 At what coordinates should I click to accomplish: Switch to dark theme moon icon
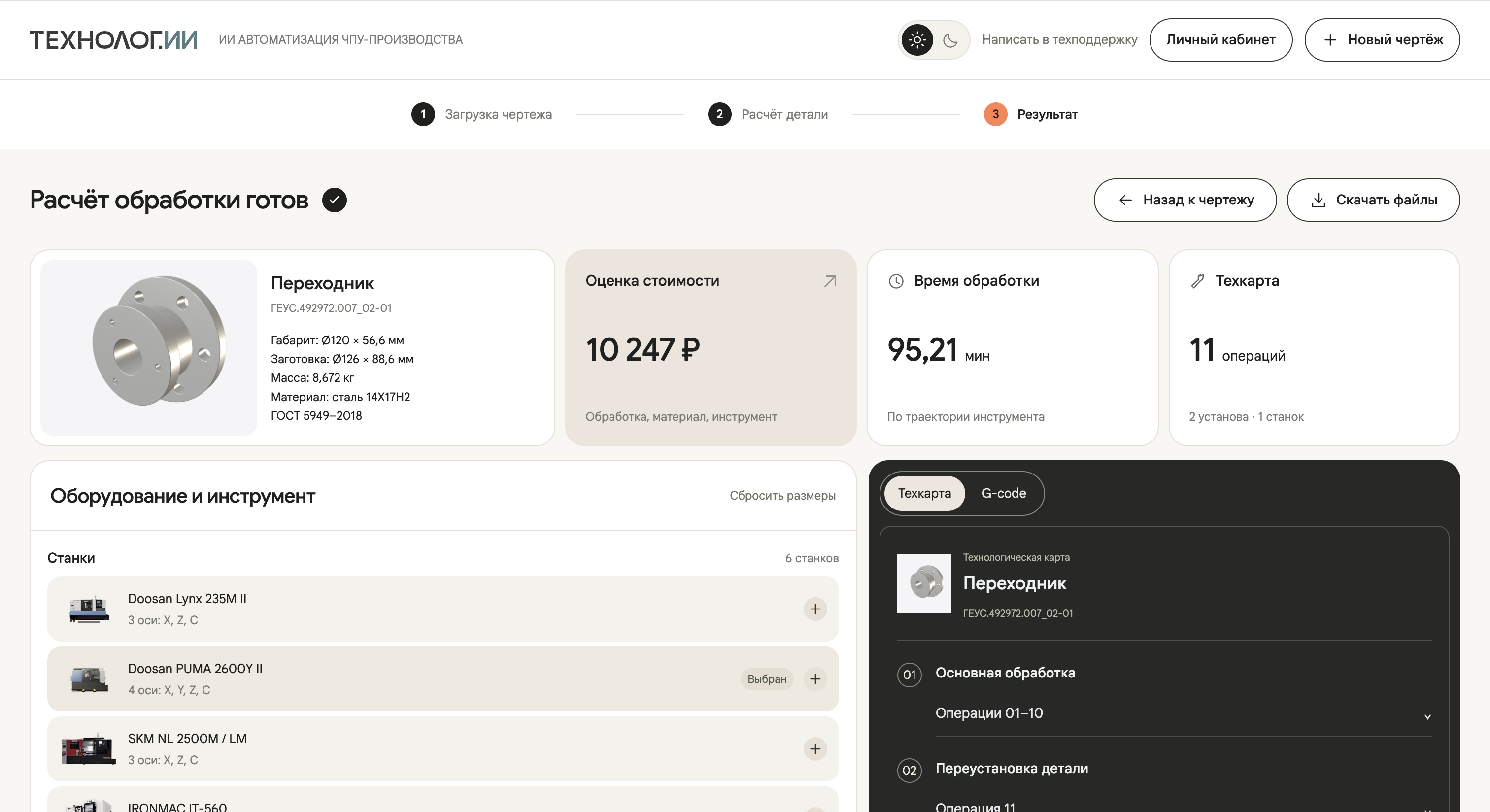[950, 40]
